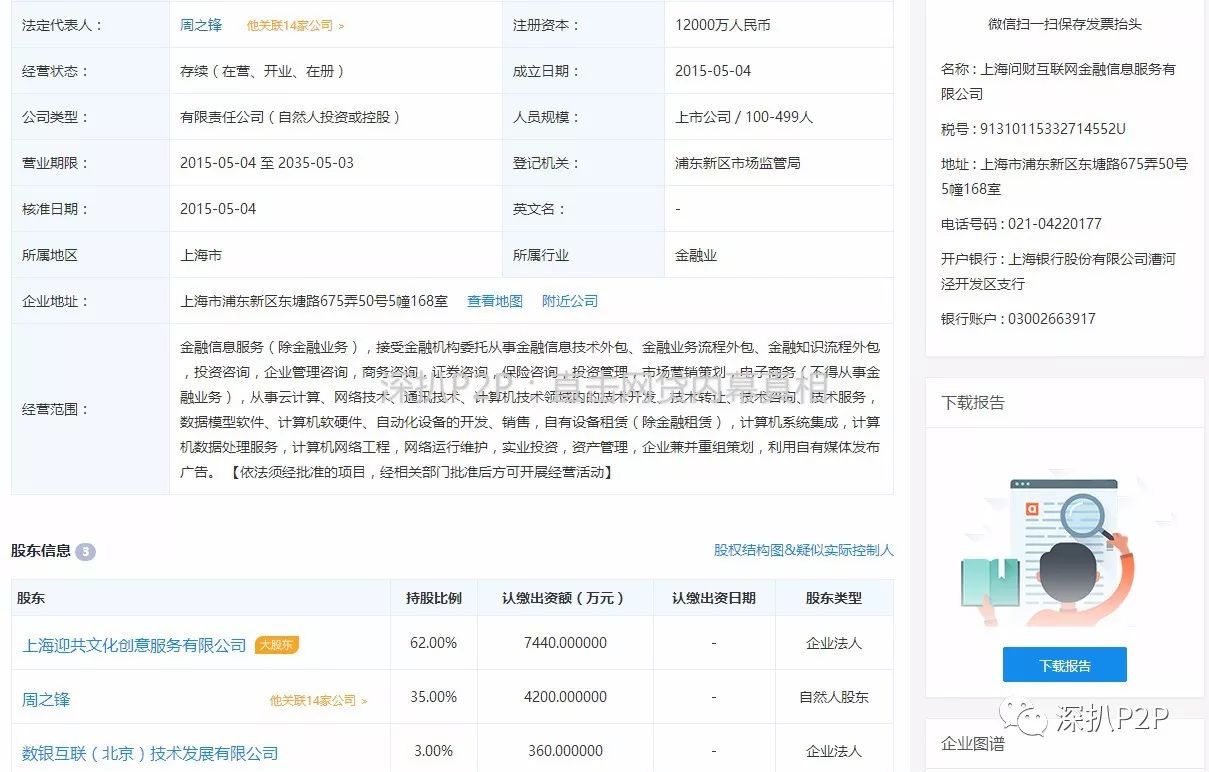The image size is (1209, 772).
Task: Open 股权结构图&疑似实际控制人 link
Action: click(x=804, y=550)
